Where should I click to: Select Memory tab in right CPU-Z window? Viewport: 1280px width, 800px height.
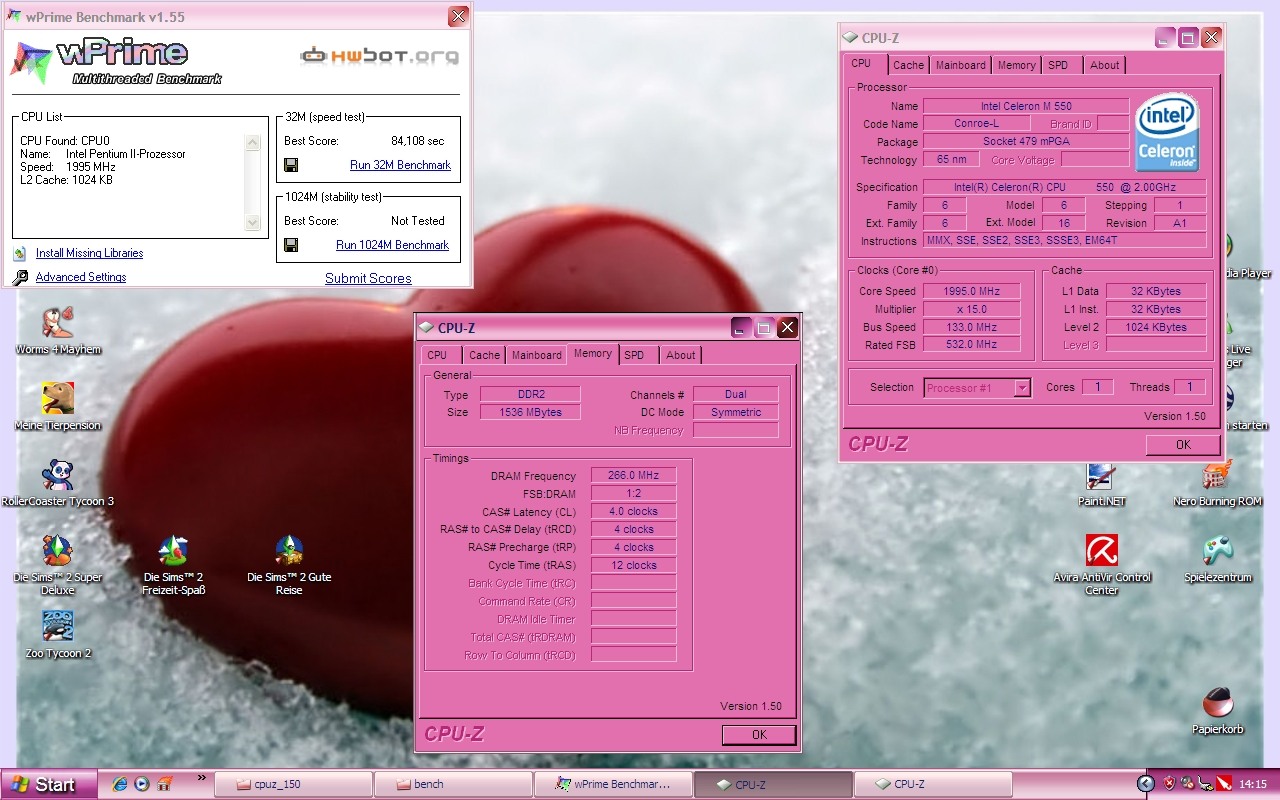click(x=1016, y=65)
